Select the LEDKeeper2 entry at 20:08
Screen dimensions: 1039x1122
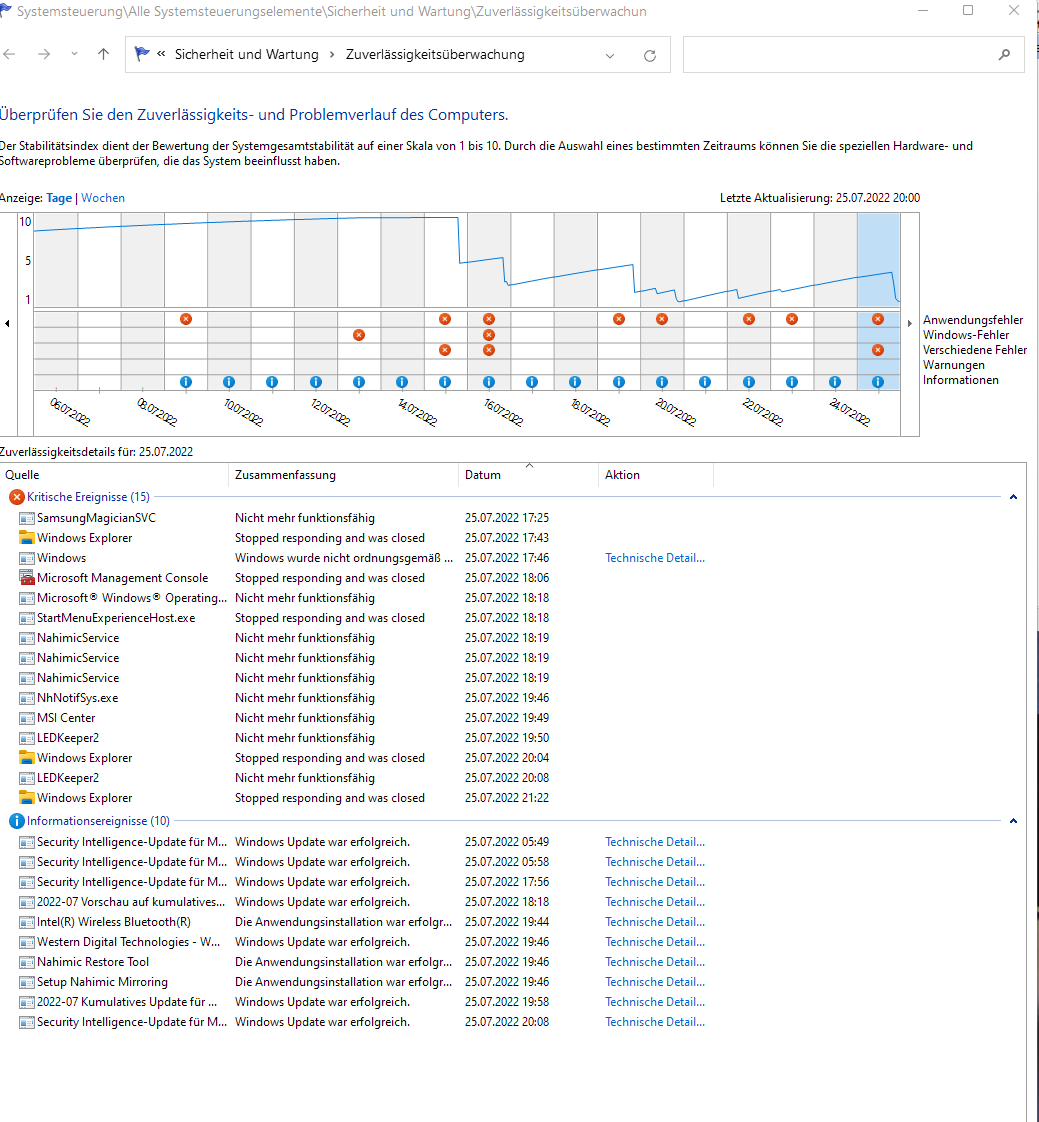(68, 779)
